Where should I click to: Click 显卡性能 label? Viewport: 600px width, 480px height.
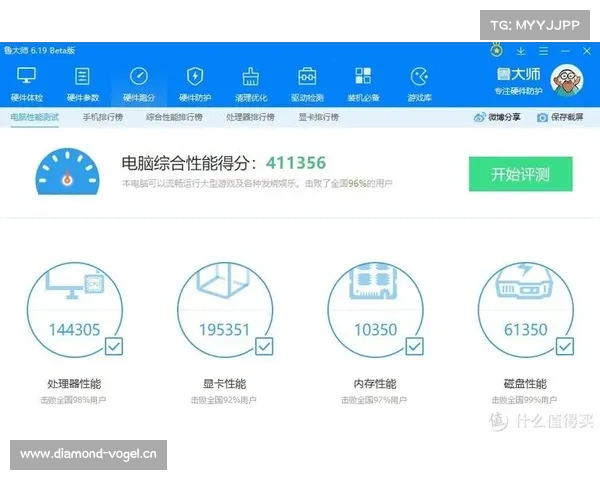(225, 384)
